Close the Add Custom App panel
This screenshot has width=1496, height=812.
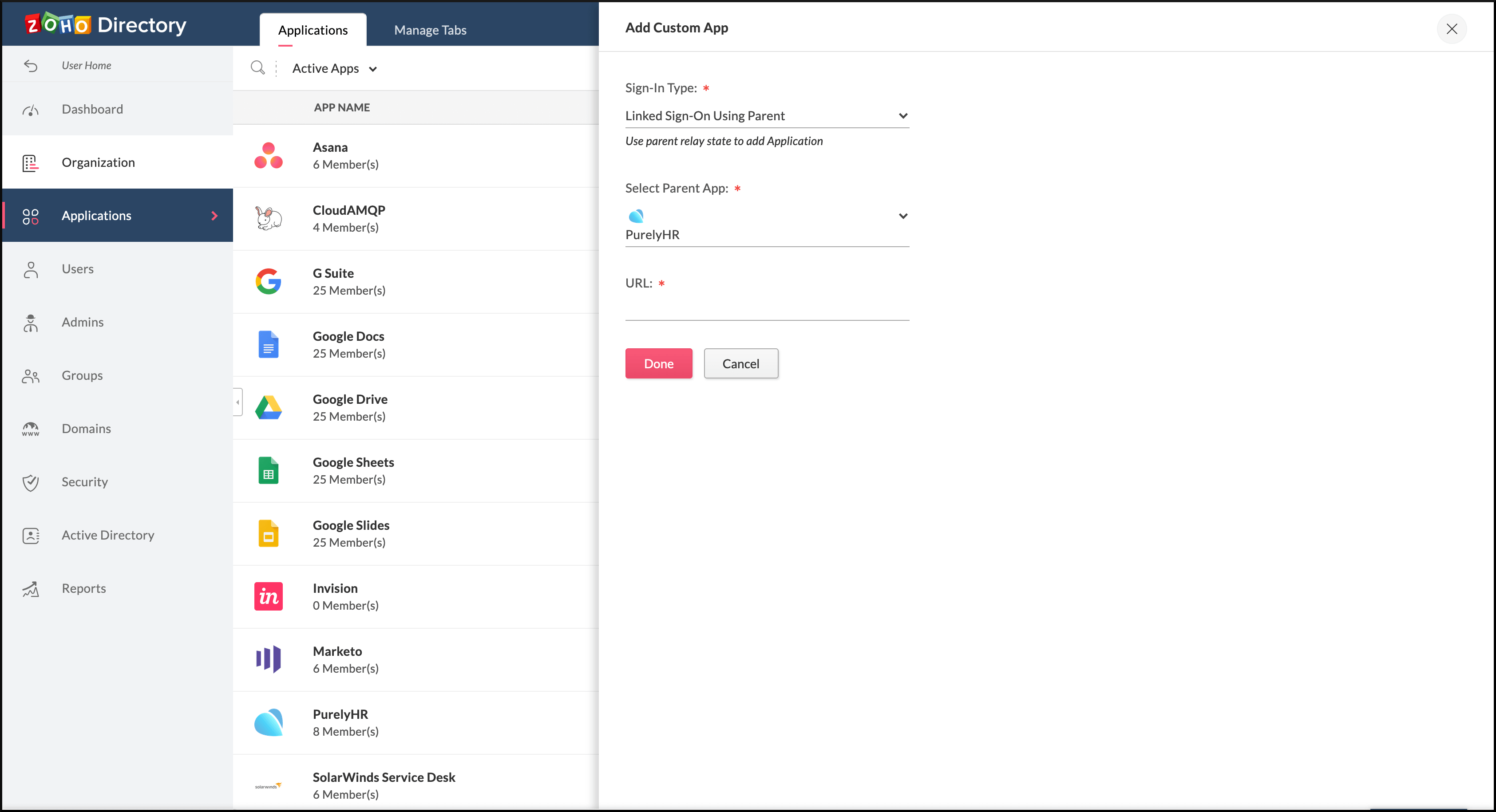1451,28
